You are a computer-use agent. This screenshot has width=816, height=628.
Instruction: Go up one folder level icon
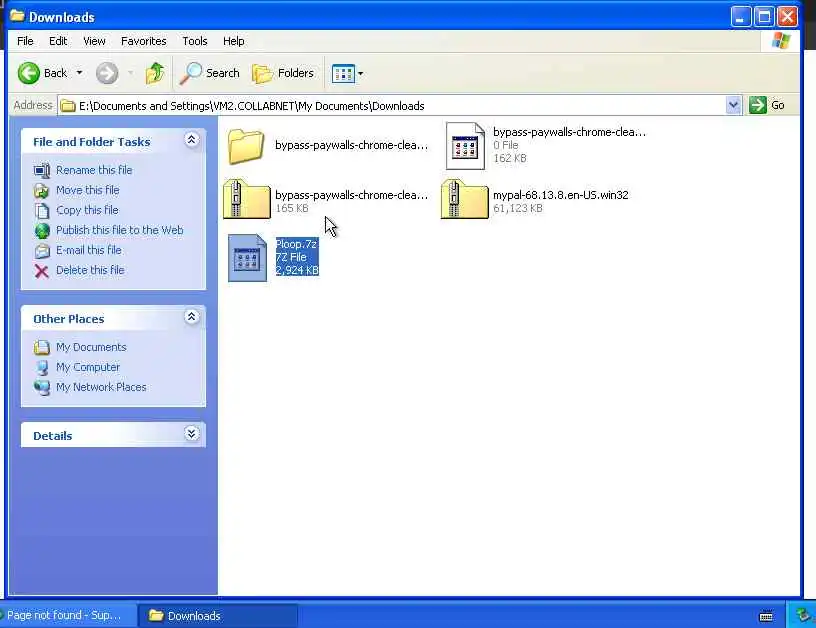point(155,73)
